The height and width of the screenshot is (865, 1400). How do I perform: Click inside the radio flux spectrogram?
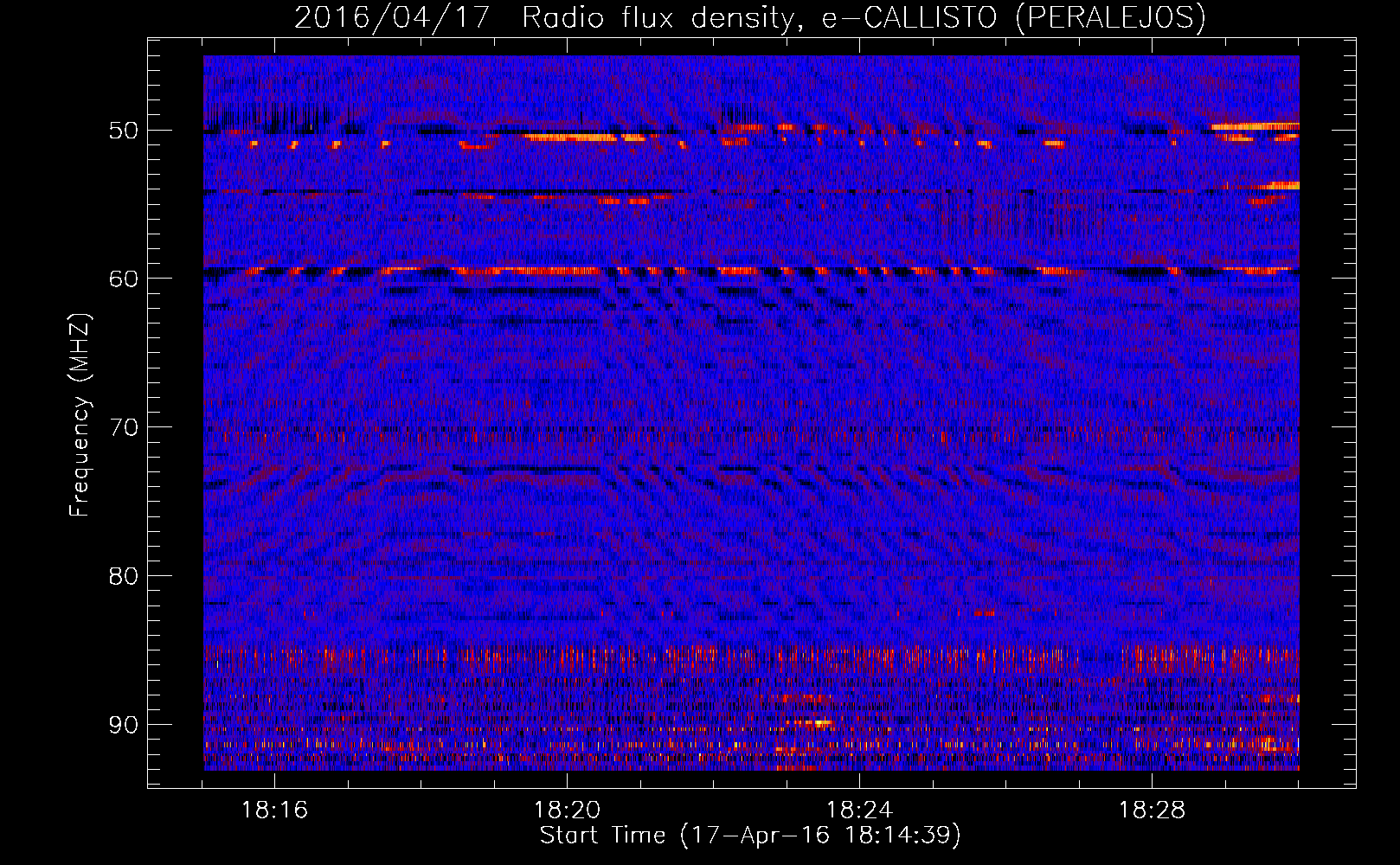pos(751,413)
